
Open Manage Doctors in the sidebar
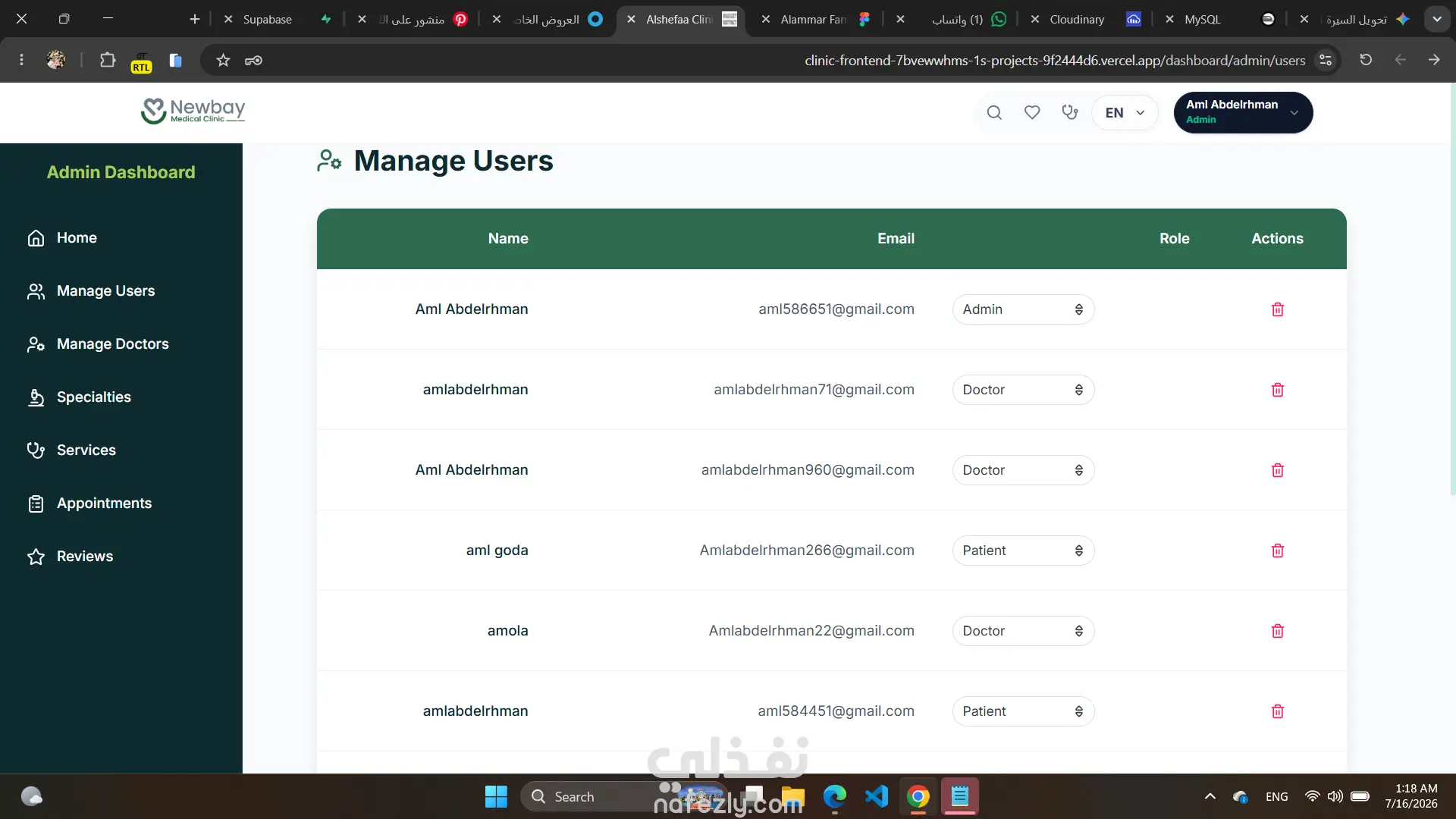coord(98,344)
